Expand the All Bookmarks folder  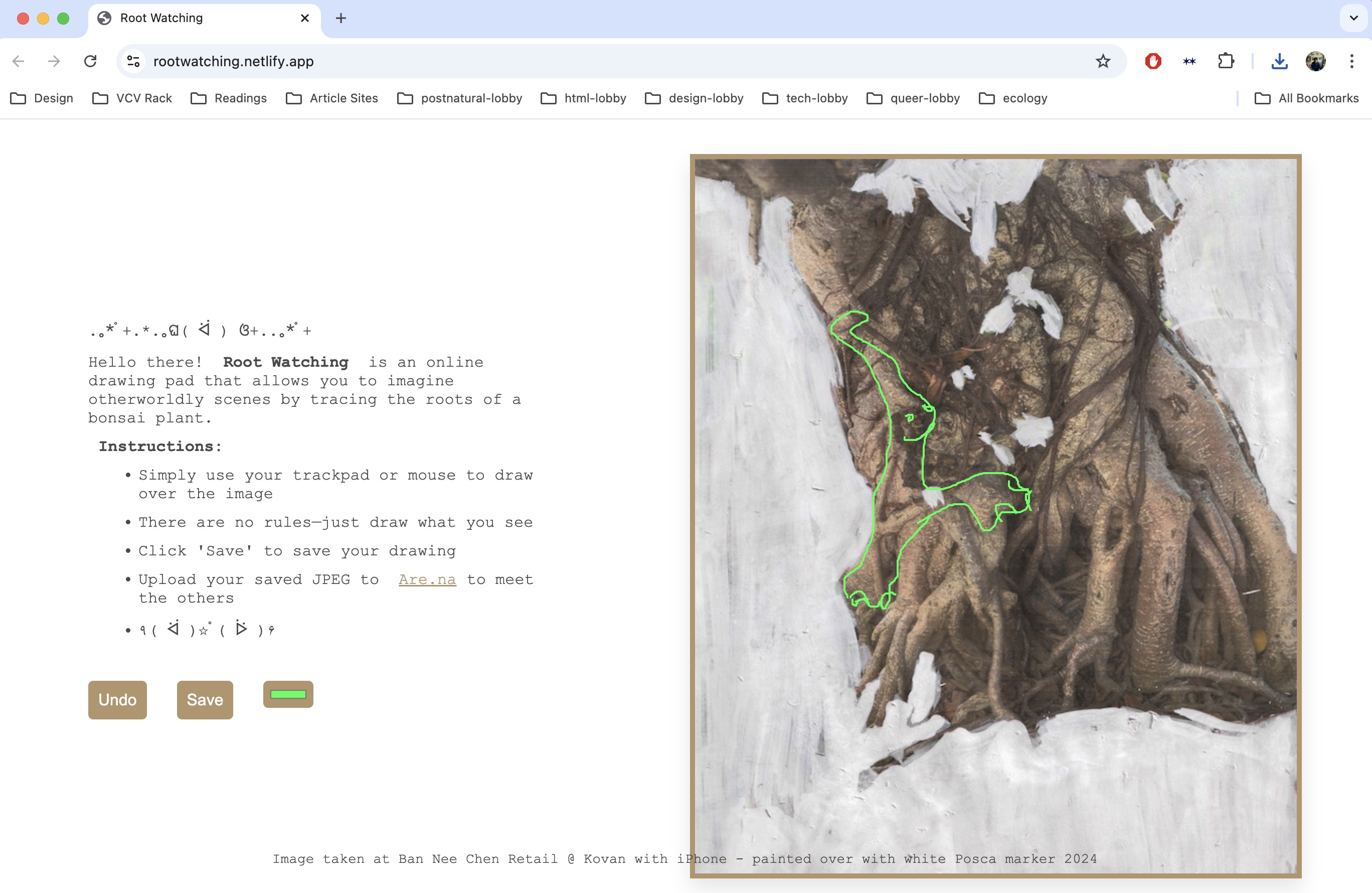pos(1306,98)
